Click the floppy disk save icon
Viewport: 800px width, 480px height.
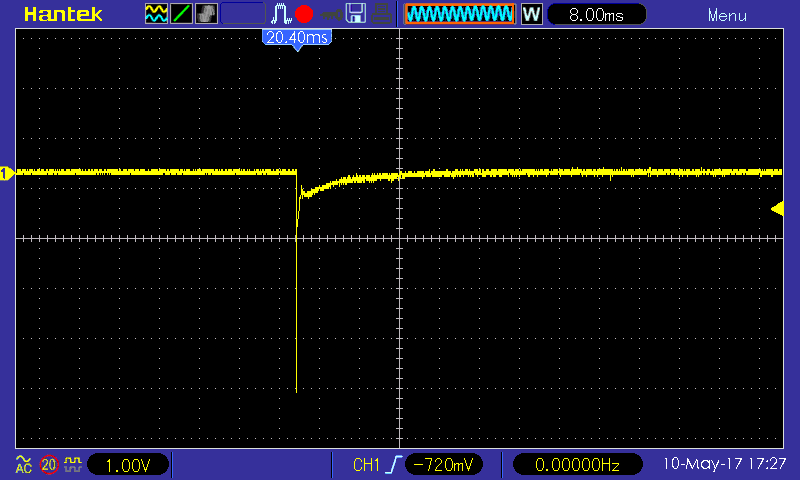click(356, 14)
